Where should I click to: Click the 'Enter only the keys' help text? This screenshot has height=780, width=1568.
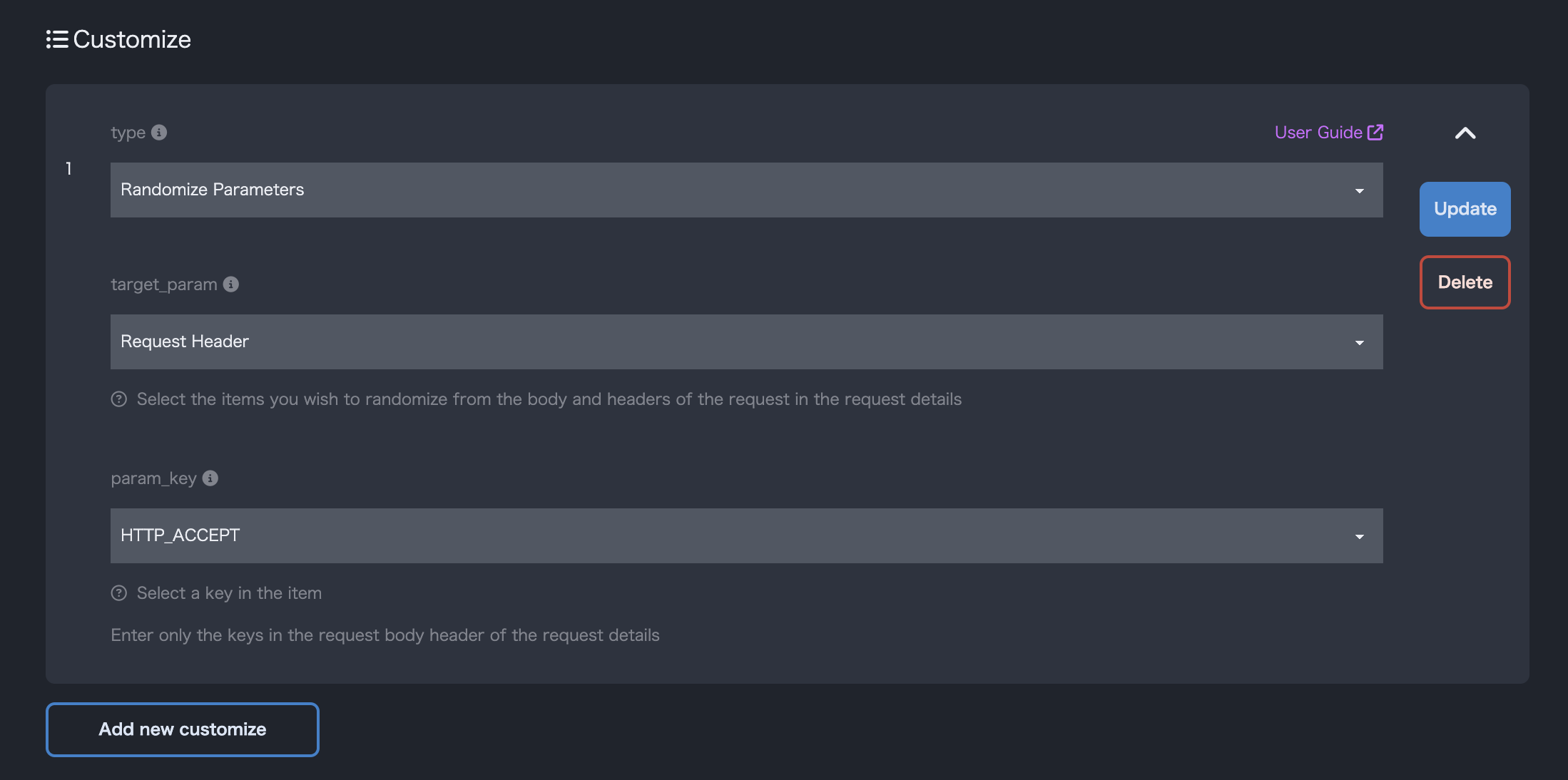[385, 635]
